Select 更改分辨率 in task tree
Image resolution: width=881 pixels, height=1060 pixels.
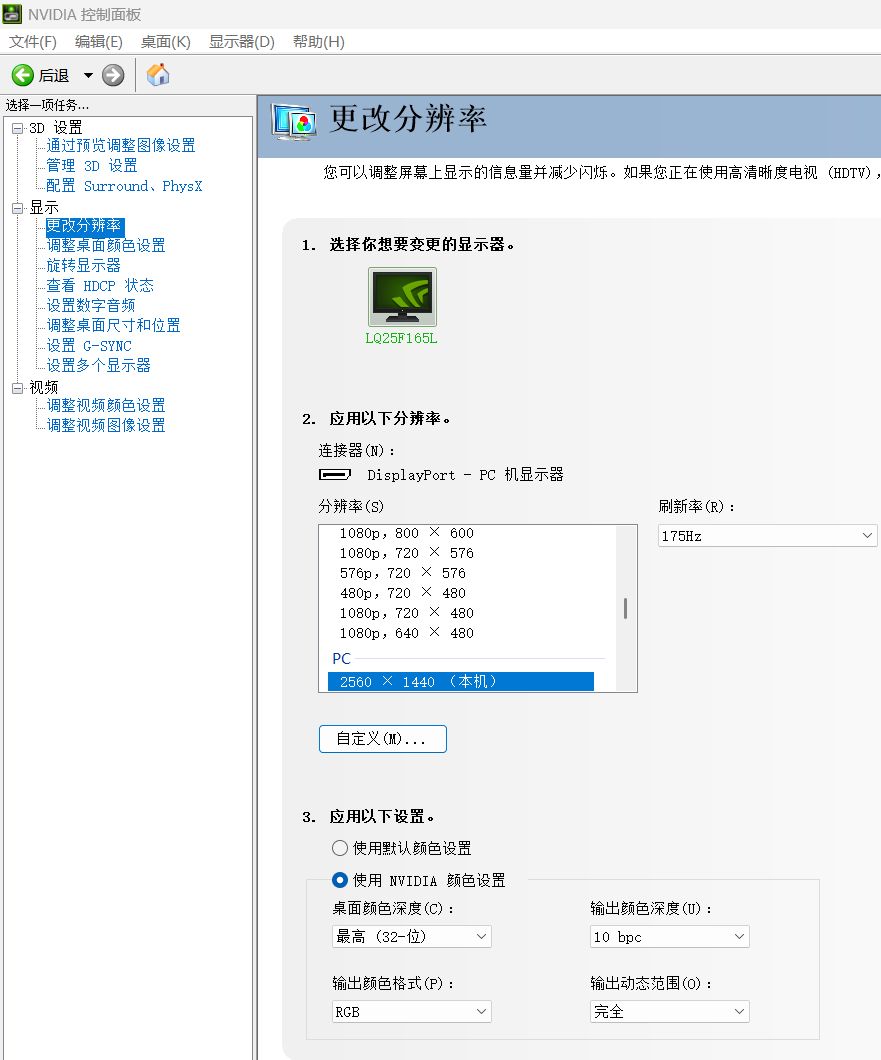[85, 225]
